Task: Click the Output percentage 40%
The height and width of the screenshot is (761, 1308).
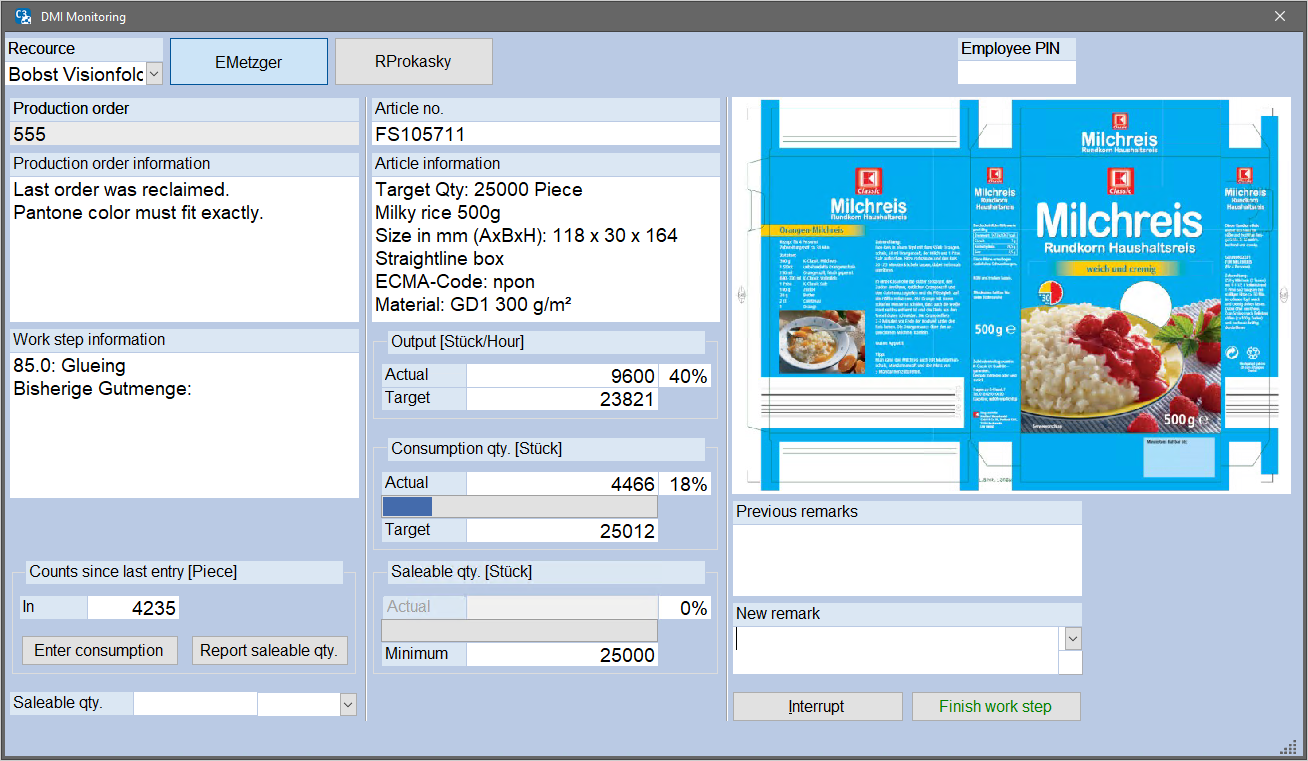Action: [686, 376]
